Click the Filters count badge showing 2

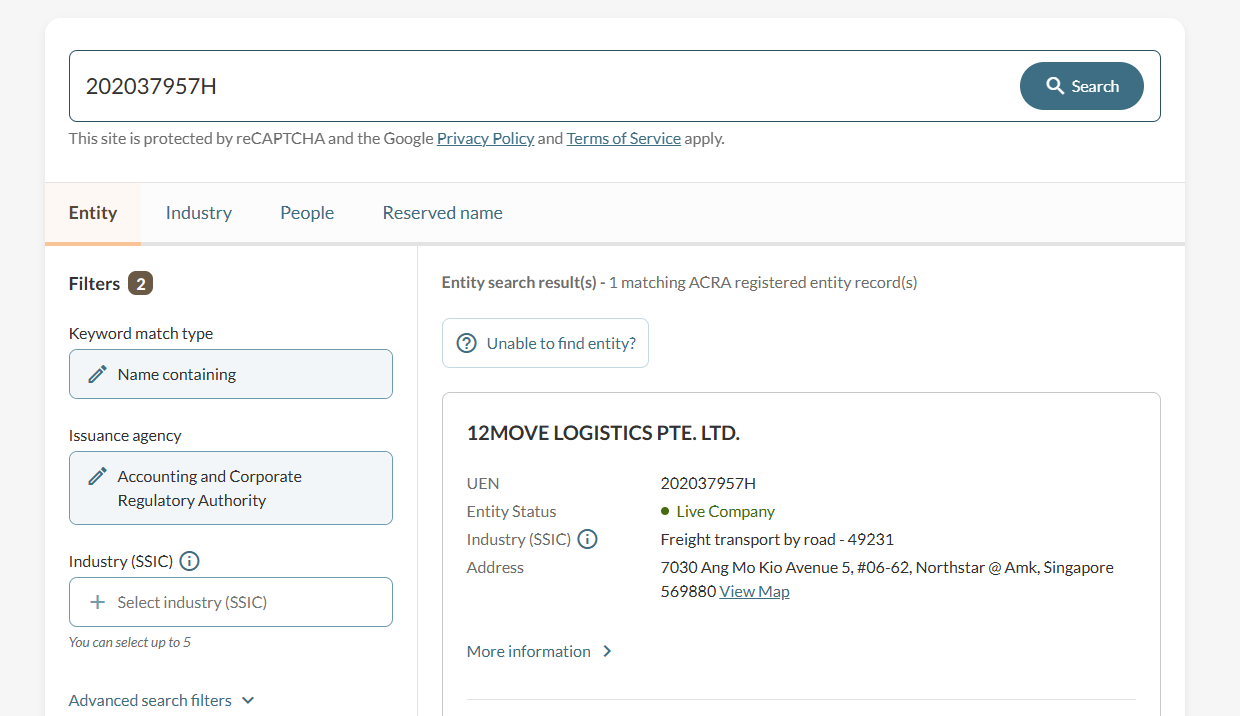pos(141,284)
